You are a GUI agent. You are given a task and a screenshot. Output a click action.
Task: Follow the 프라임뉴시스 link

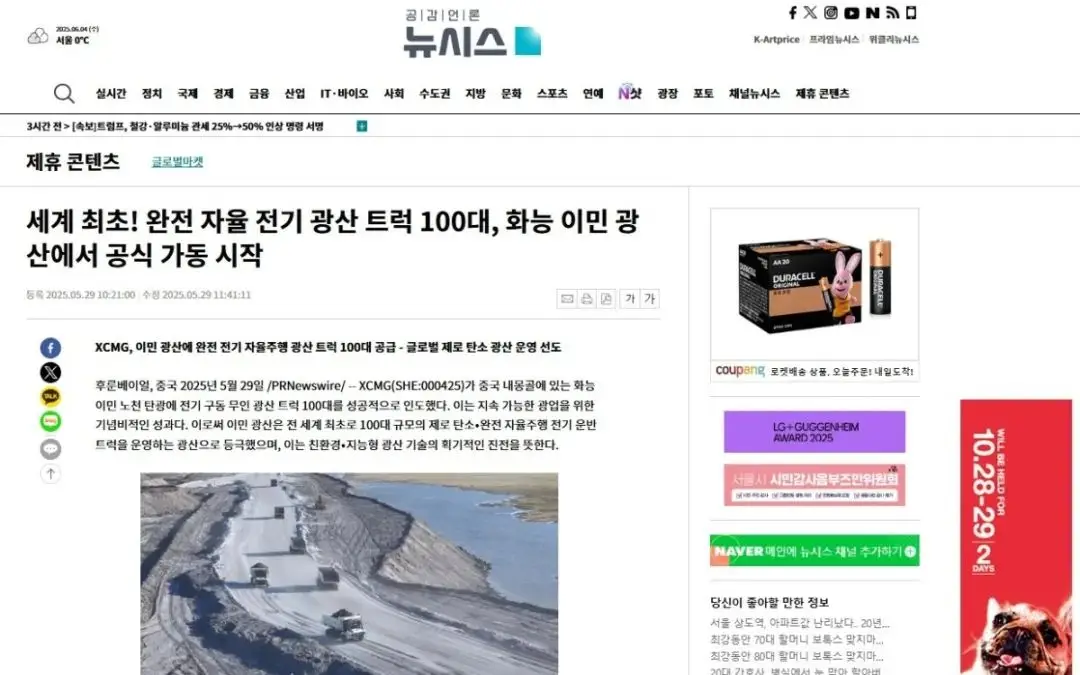point(834,39)
